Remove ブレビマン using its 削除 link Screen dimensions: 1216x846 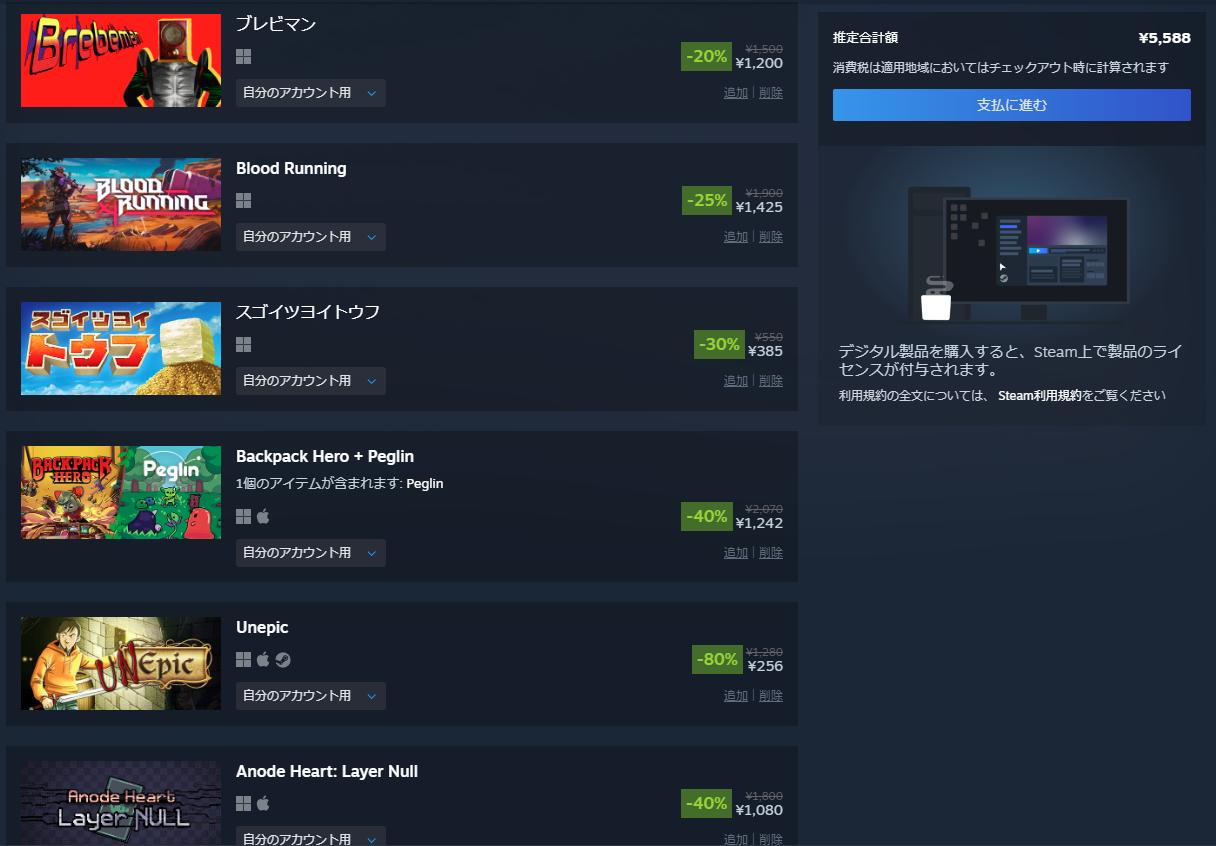coord(771,93)
